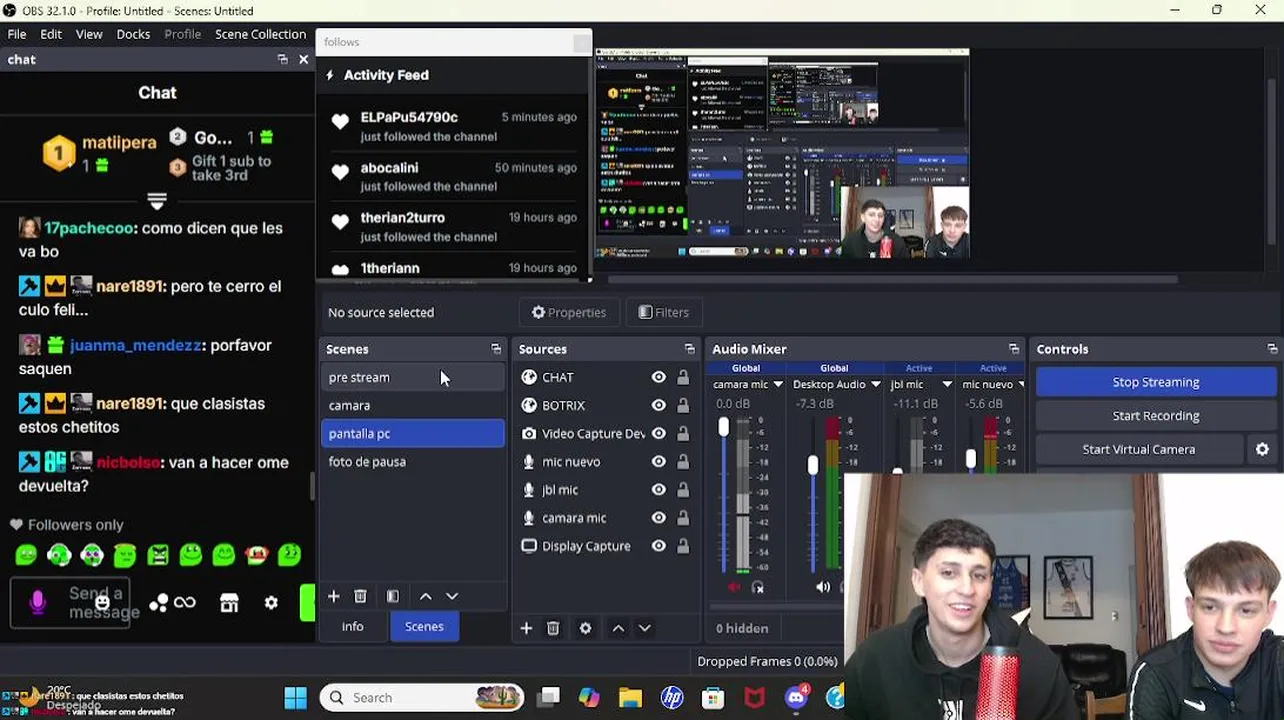Viewport: 1284px width, 720px height.
Task: Open source Filters button
Action: pos(663,313)
